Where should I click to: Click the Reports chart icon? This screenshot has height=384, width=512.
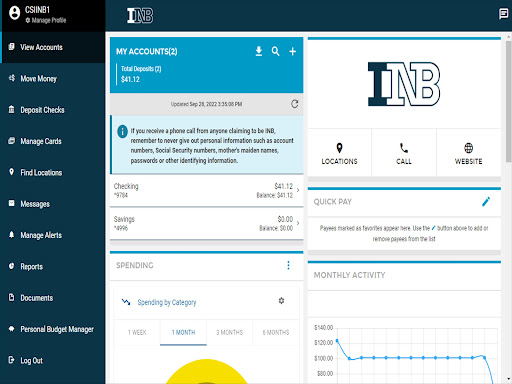point(11,266)
